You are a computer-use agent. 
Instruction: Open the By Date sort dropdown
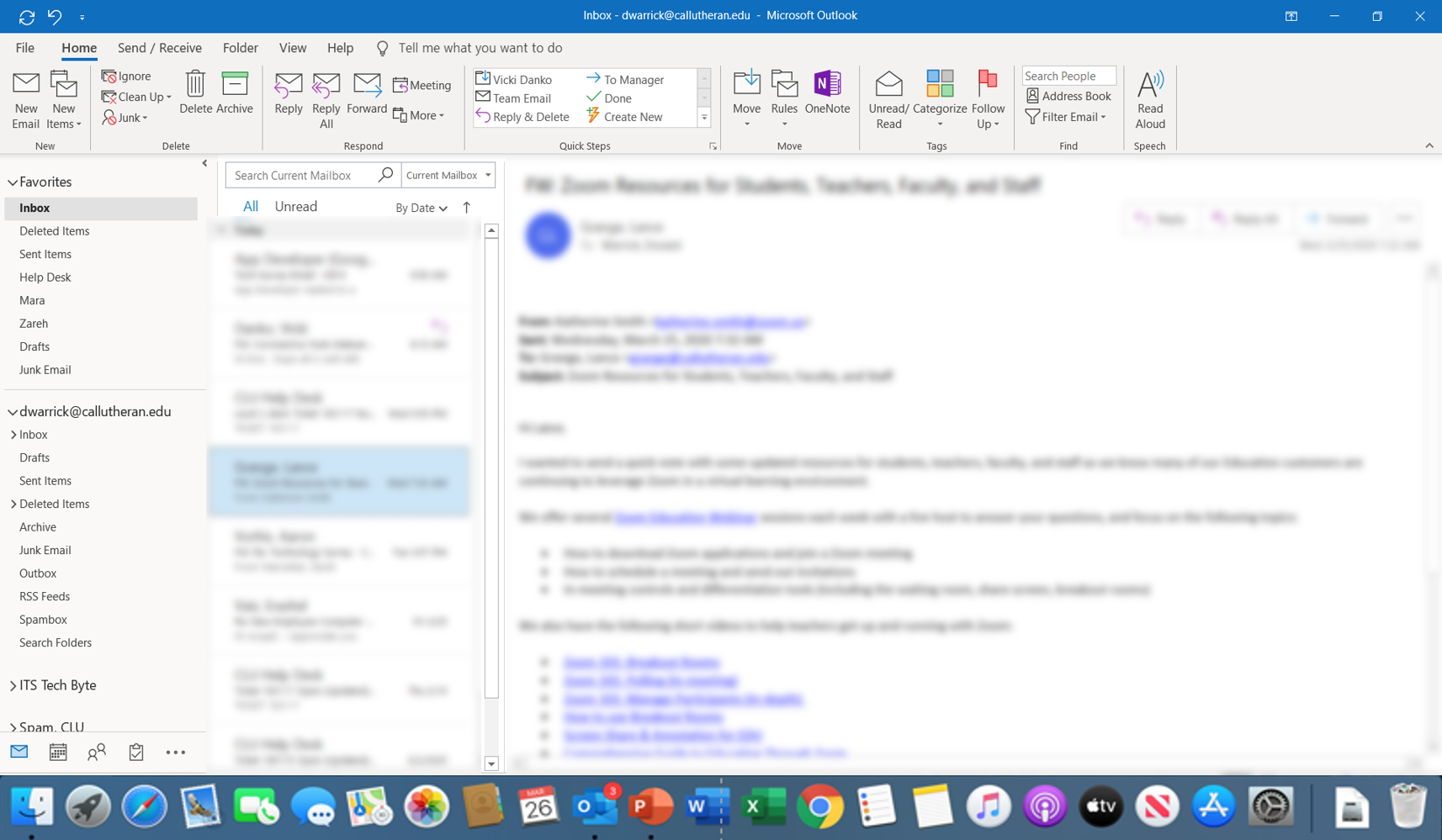point(421,208)
